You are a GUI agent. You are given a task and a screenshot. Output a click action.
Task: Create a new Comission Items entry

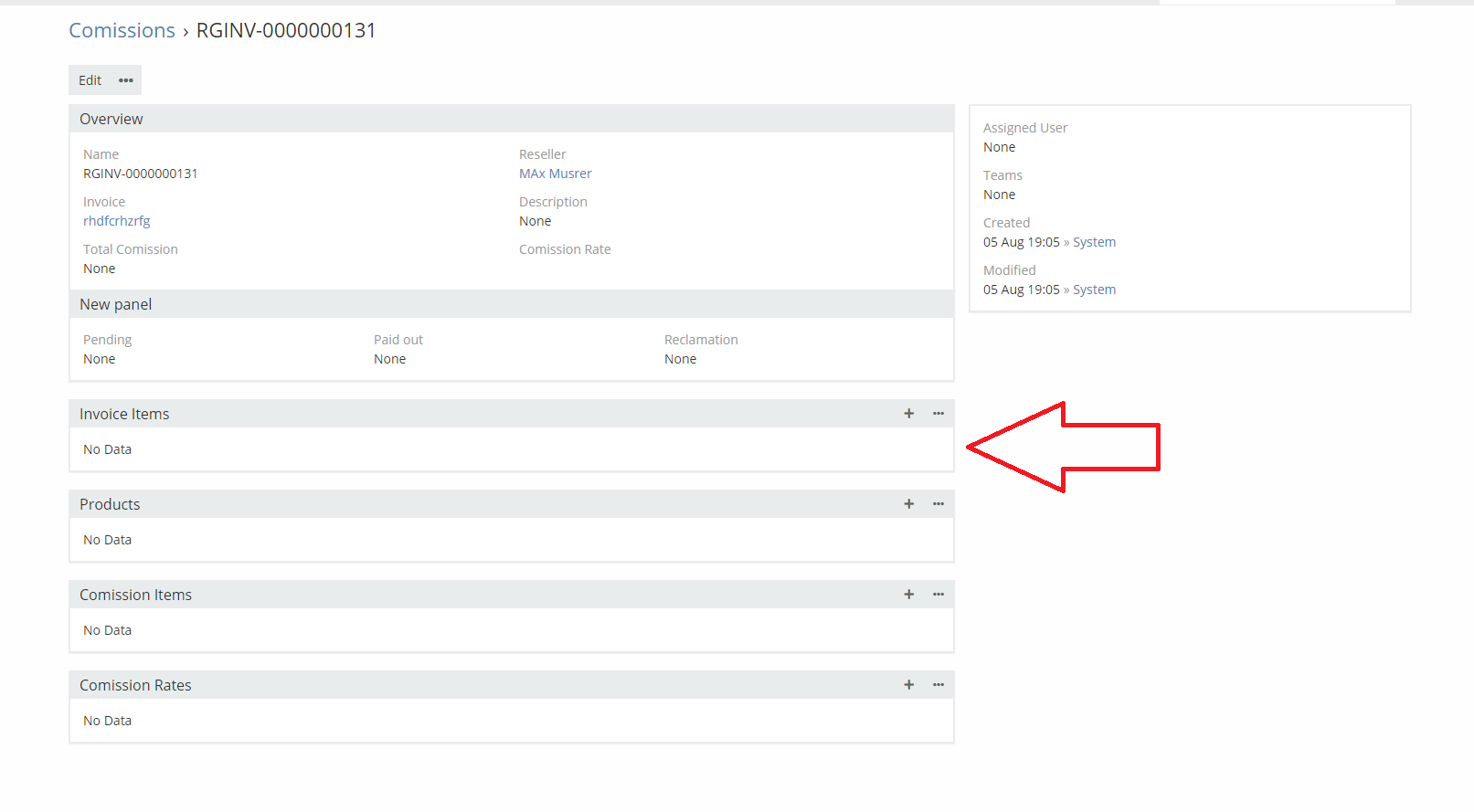[x=908, y=595]
